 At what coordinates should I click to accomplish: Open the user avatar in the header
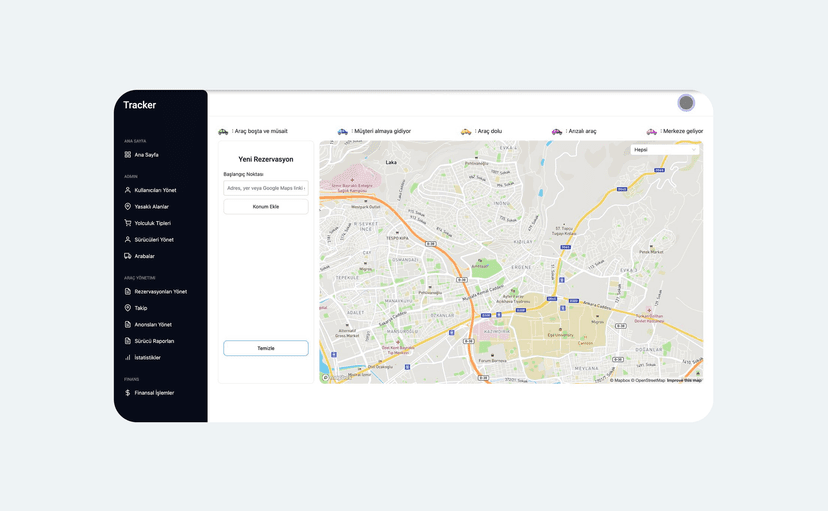(x=686, y=103)
